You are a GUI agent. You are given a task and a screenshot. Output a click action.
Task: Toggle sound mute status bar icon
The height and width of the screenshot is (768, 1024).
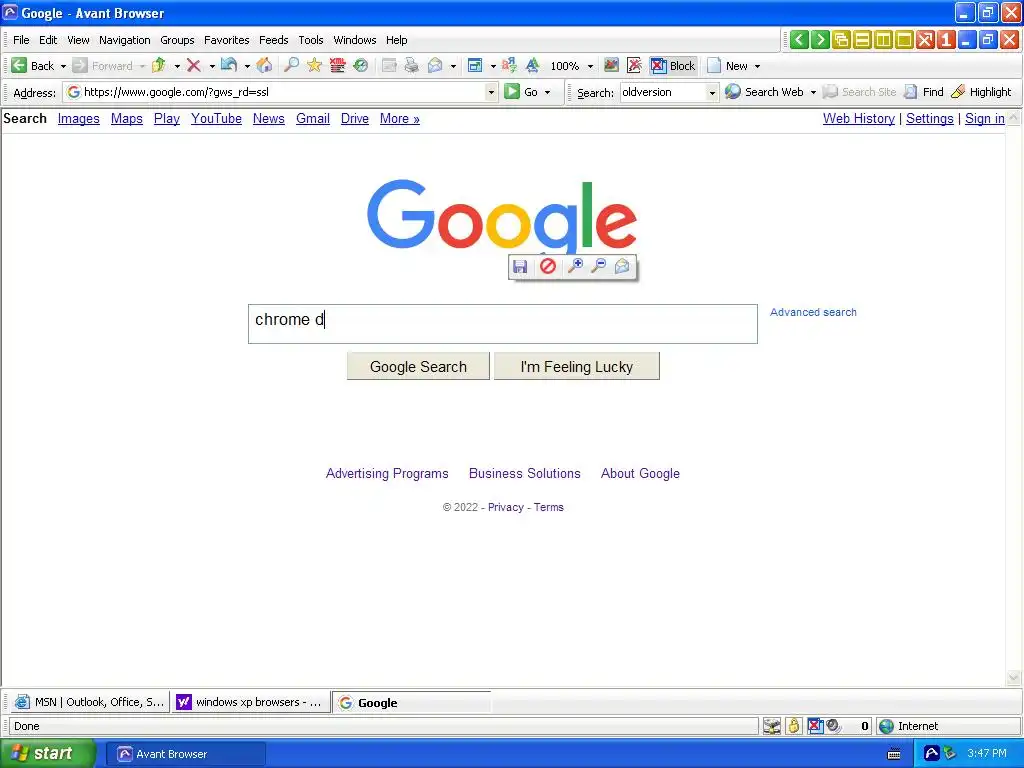click(833, 726)
